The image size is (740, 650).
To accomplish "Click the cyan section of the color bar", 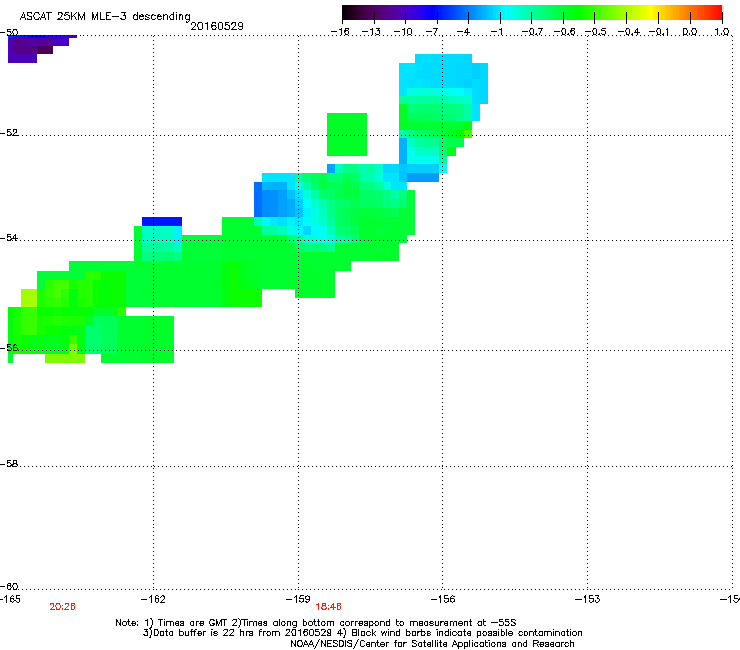I will click(x=505, y=12).
